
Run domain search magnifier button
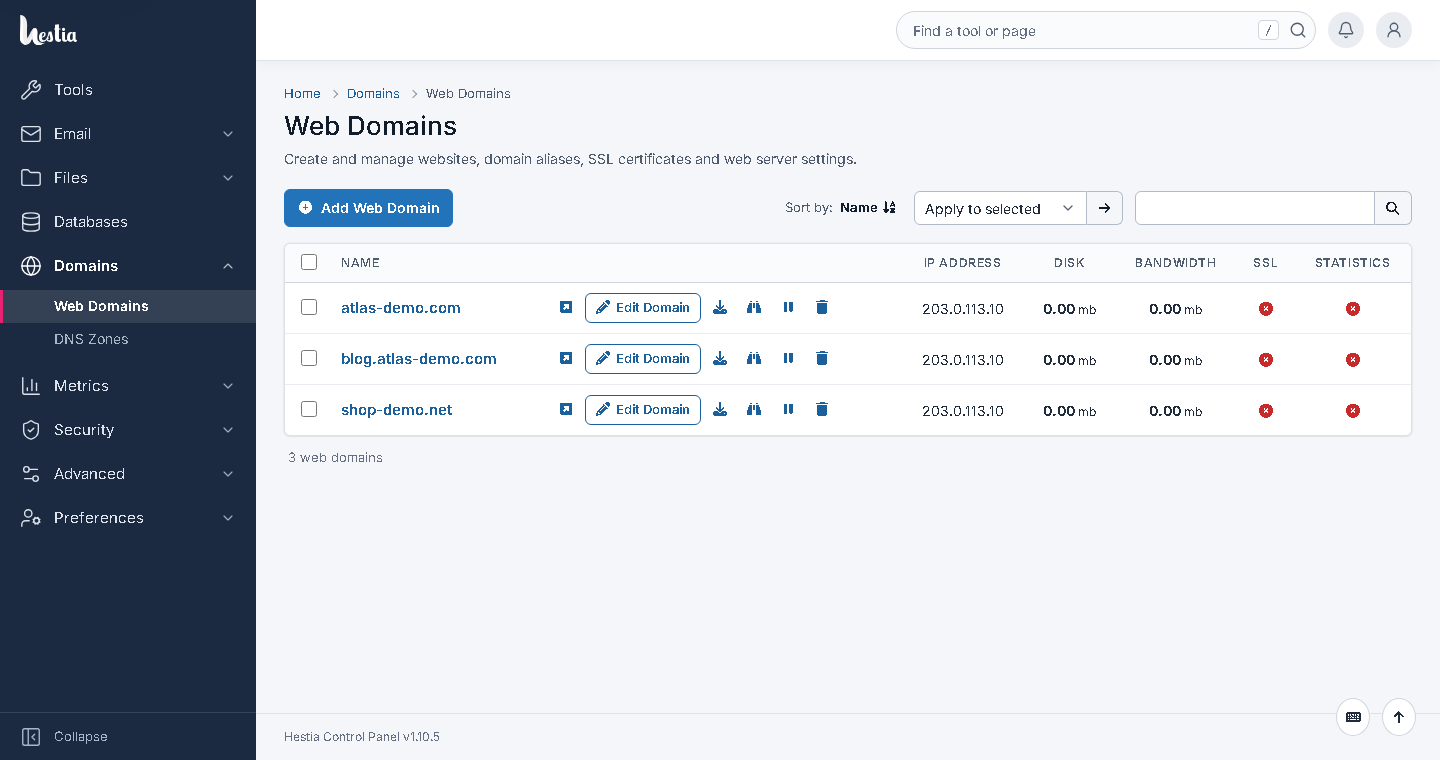pyautogui.click(x=1393, y=208)
